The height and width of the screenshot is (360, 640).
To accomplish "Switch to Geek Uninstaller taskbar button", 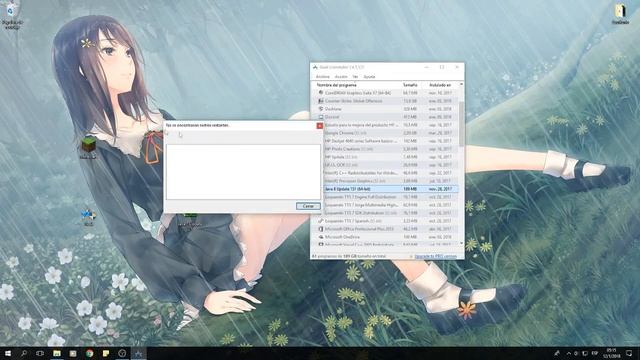I will pyautogui.click(x=138, y=353).
